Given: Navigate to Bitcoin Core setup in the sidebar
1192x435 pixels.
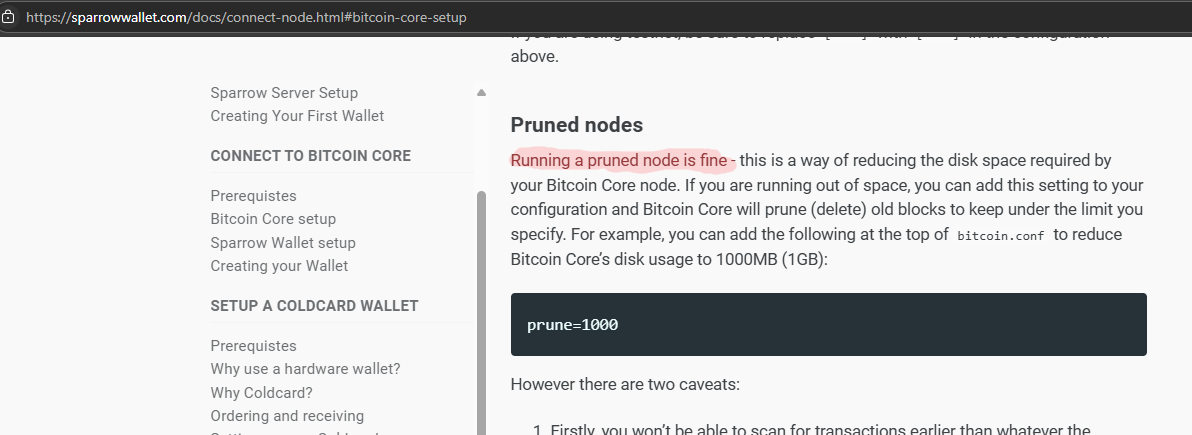Looking at the screenshot, I should coord(273,219).
